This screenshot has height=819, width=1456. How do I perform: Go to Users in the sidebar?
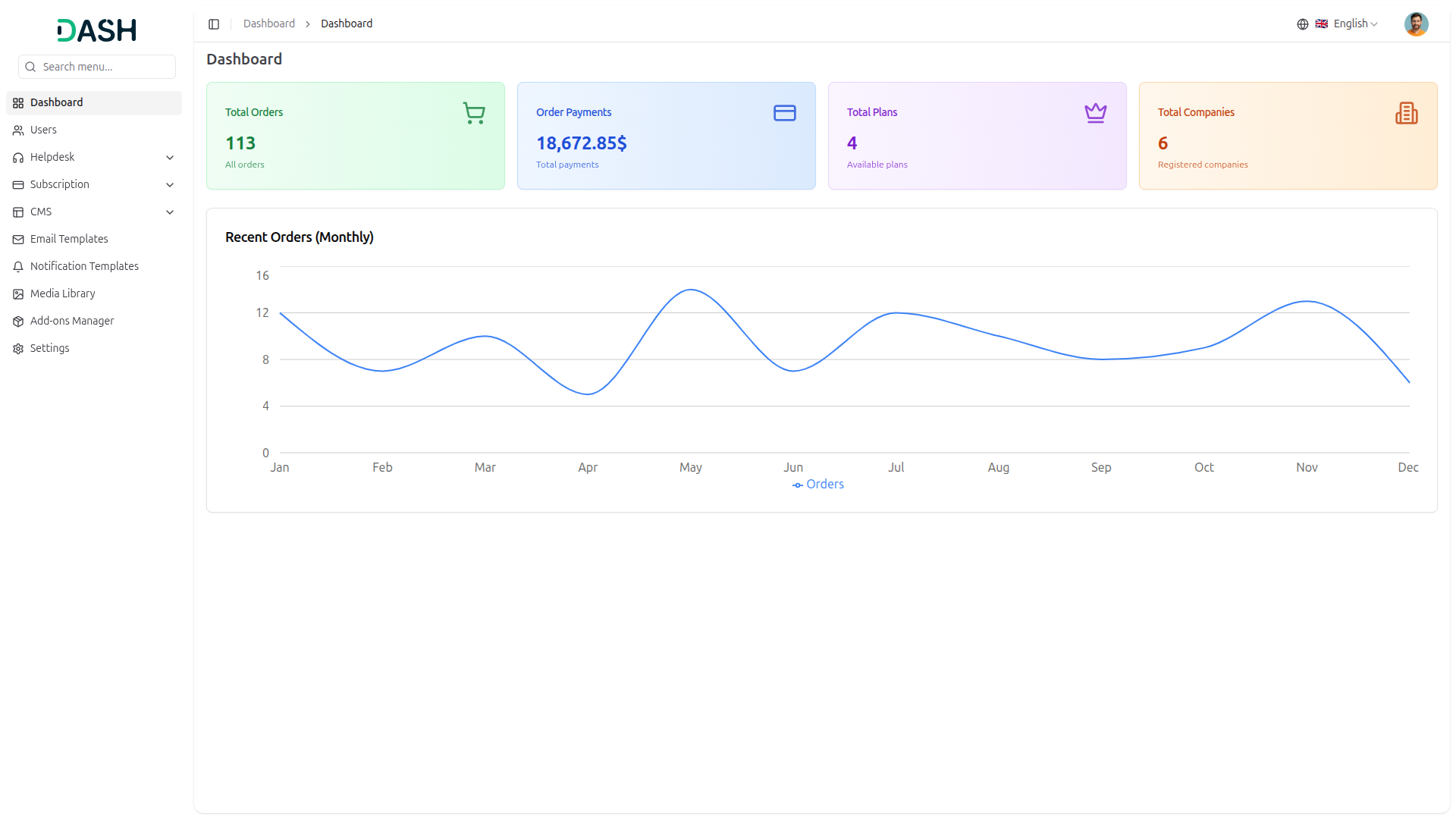(94, 130)
